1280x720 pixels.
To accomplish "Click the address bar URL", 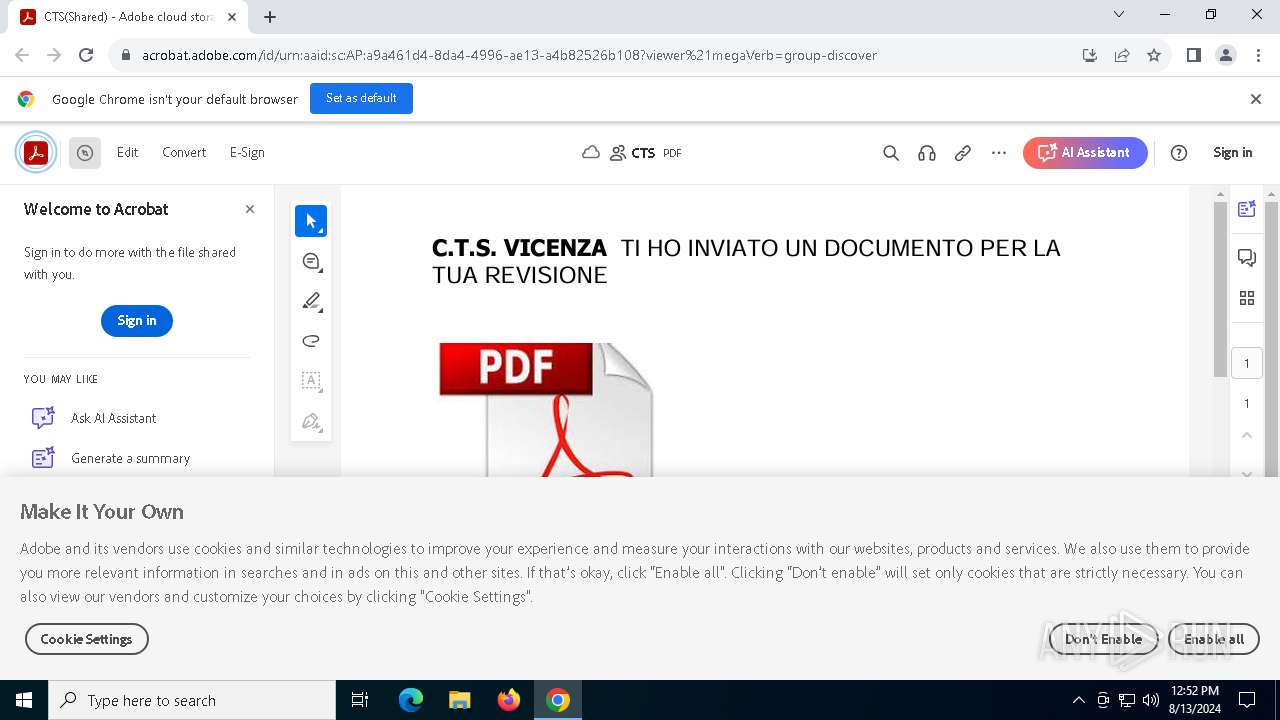I will (x=509, y=55).
